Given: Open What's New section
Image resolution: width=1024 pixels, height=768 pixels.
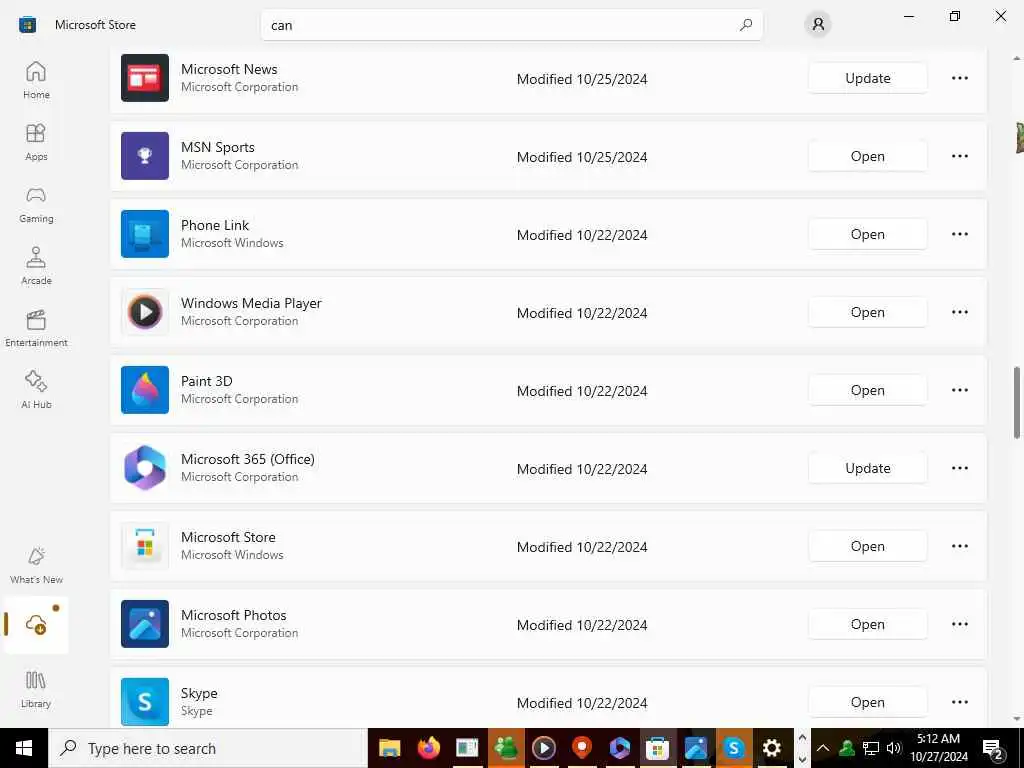Looking at the screenshot, I should (x=36, y=565).
